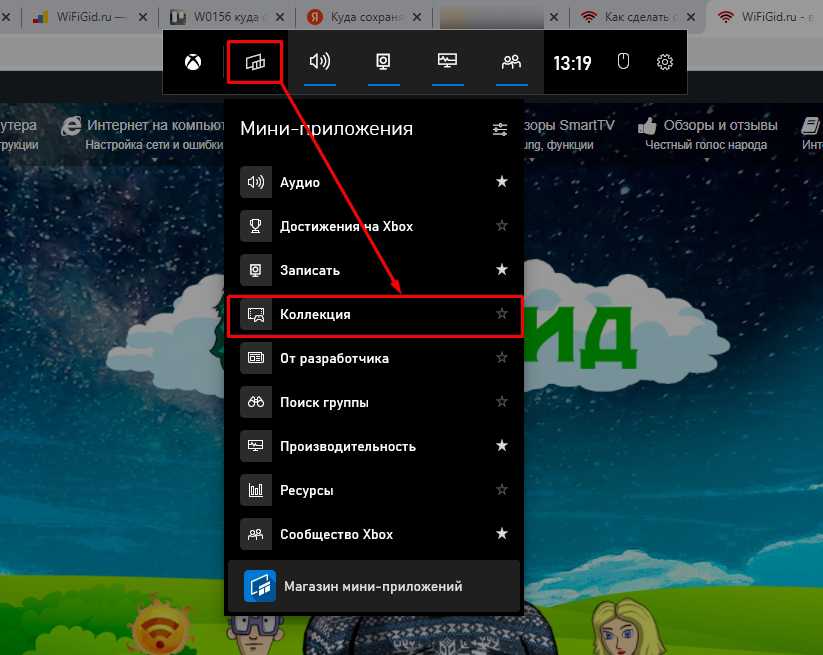The image size is (823, 655).
Task: Click the Магазин мини-приложений store icon
Action: pyautogui.click(x=260, y=586)
